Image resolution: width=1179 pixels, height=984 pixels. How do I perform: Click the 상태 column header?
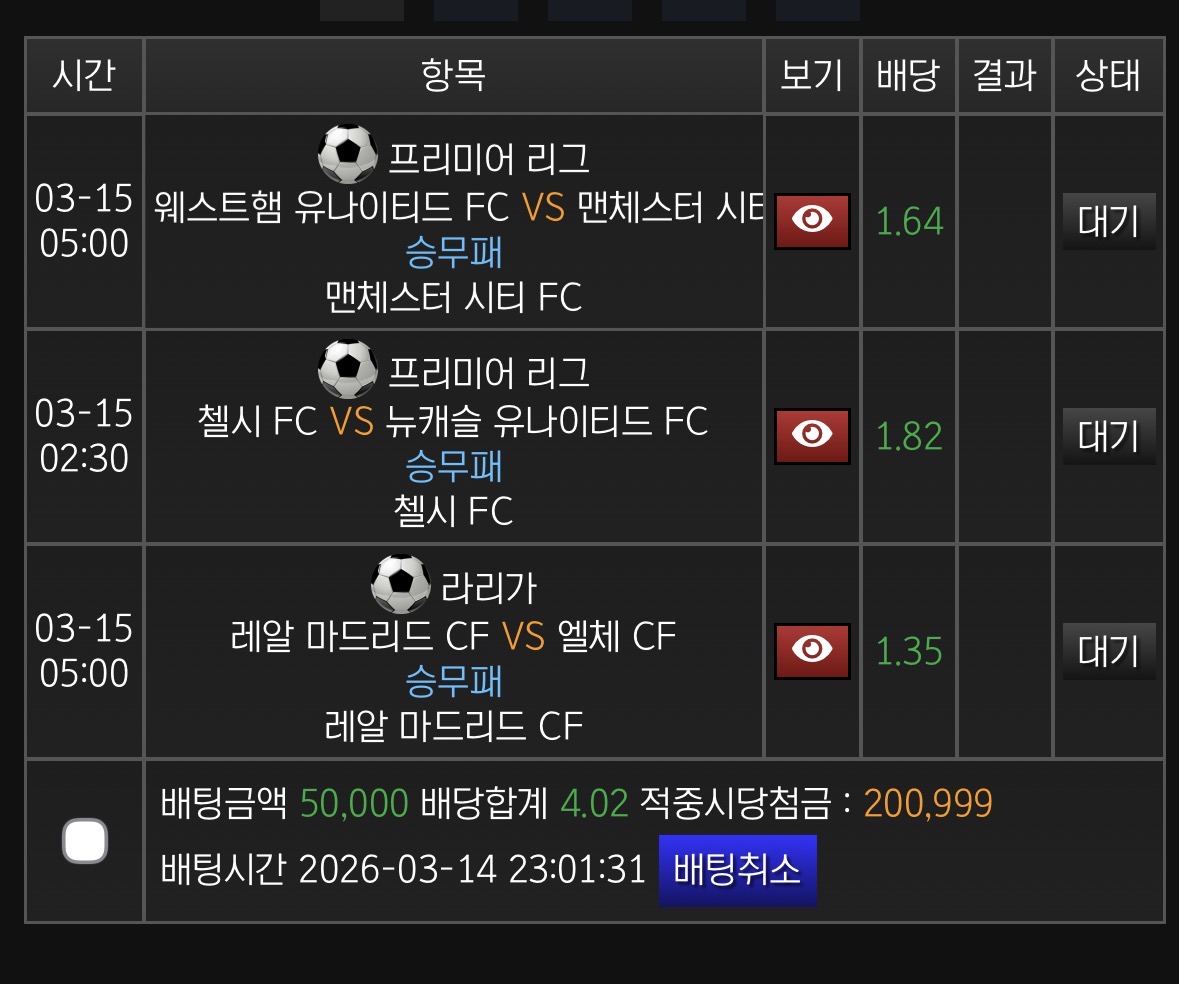(x=1108, y=76)
